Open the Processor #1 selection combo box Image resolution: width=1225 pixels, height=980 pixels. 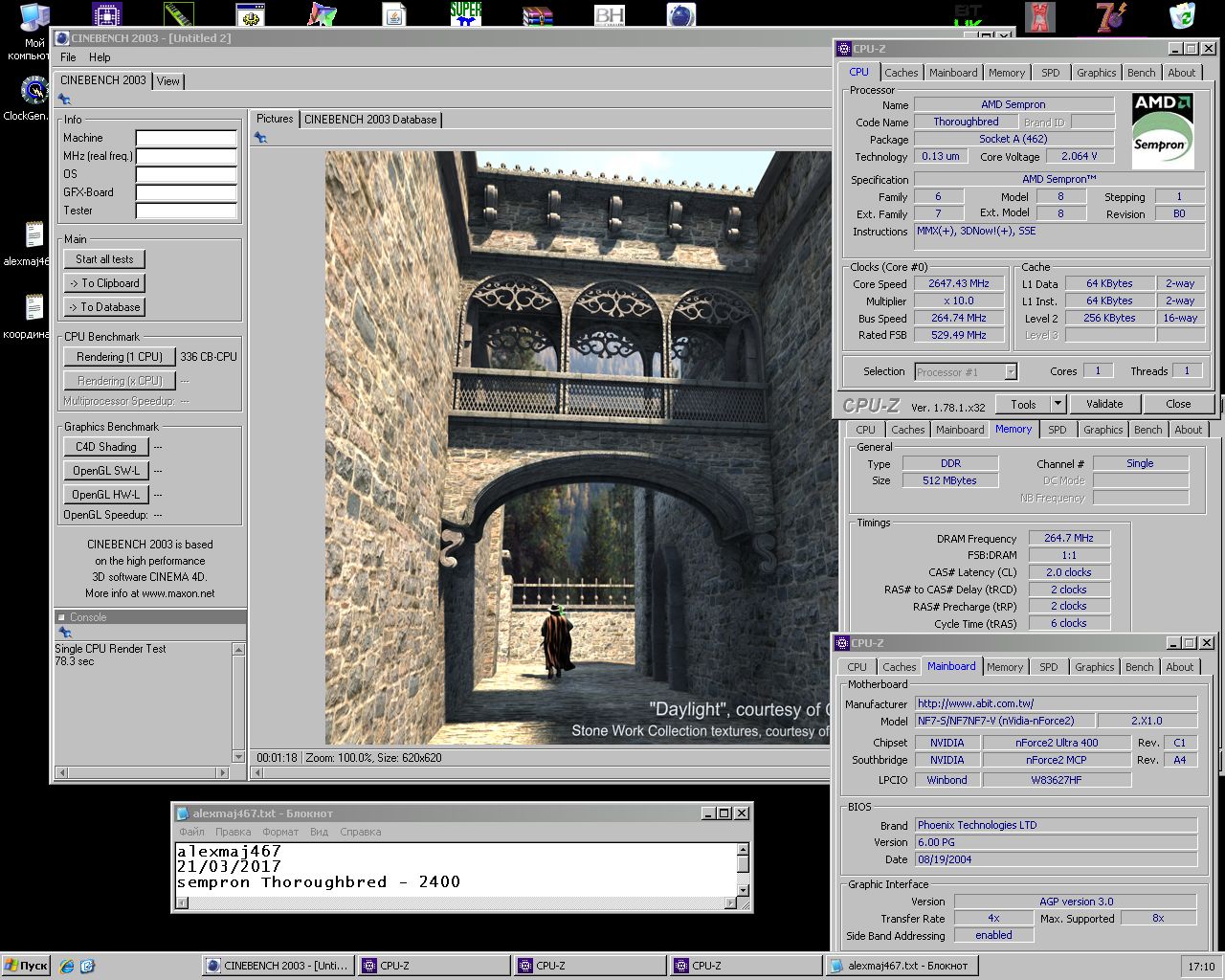(966, 372)
